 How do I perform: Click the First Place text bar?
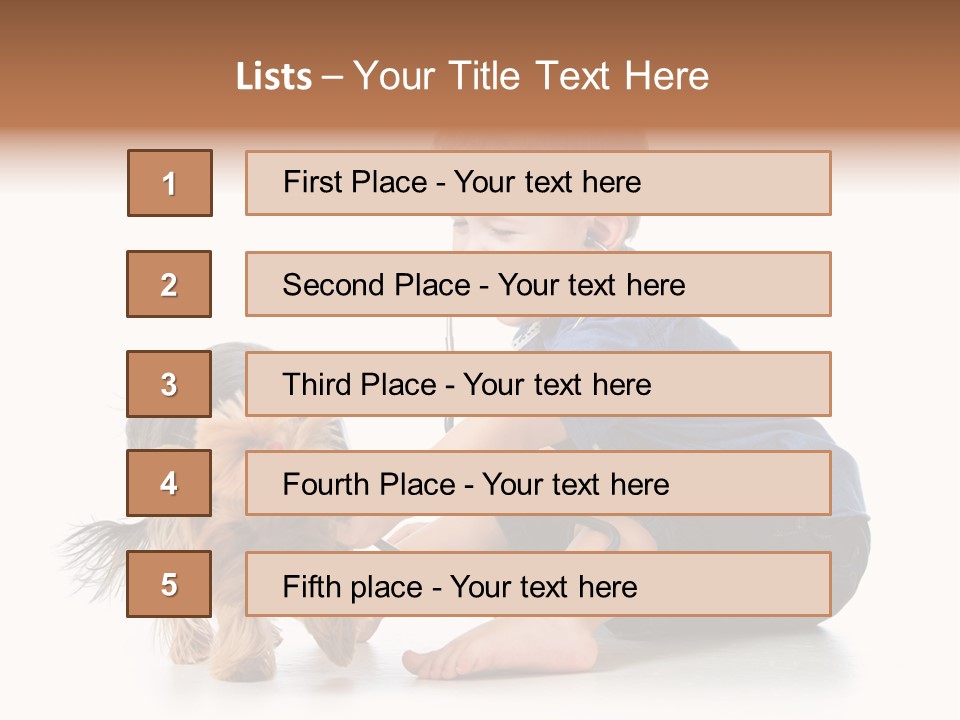click(x=538, y=183)
